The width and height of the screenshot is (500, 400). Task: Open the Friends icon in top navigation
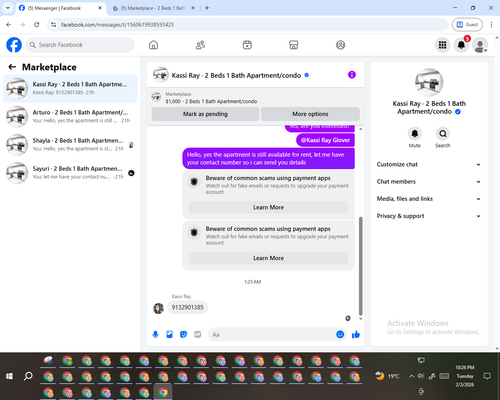pos(200,45)
